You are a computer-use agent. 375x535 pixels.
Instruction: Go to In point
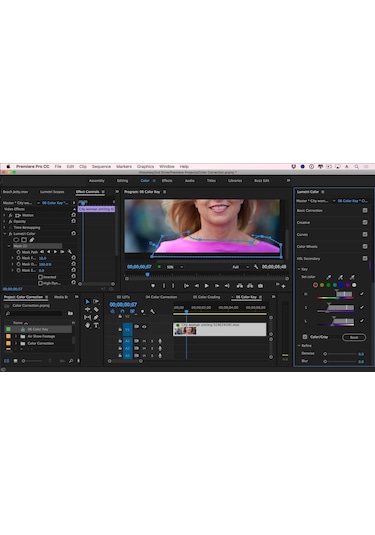(186, 286)
